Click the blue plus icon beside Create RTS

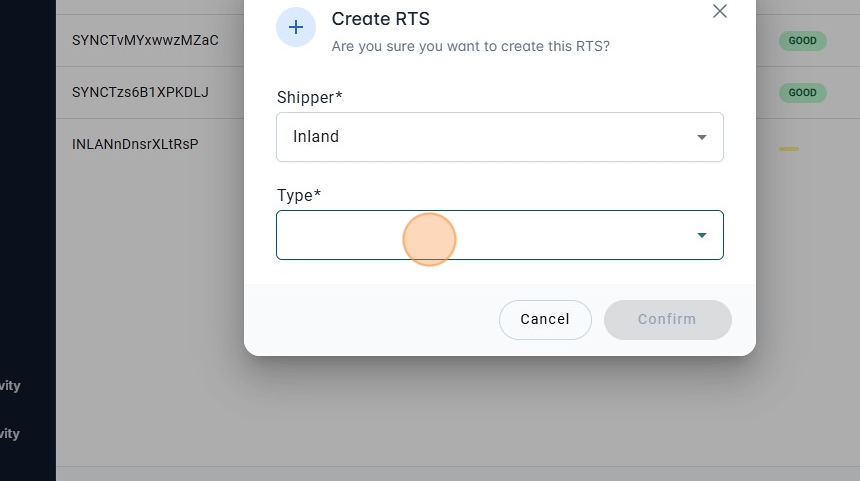[x=295, y=28]
